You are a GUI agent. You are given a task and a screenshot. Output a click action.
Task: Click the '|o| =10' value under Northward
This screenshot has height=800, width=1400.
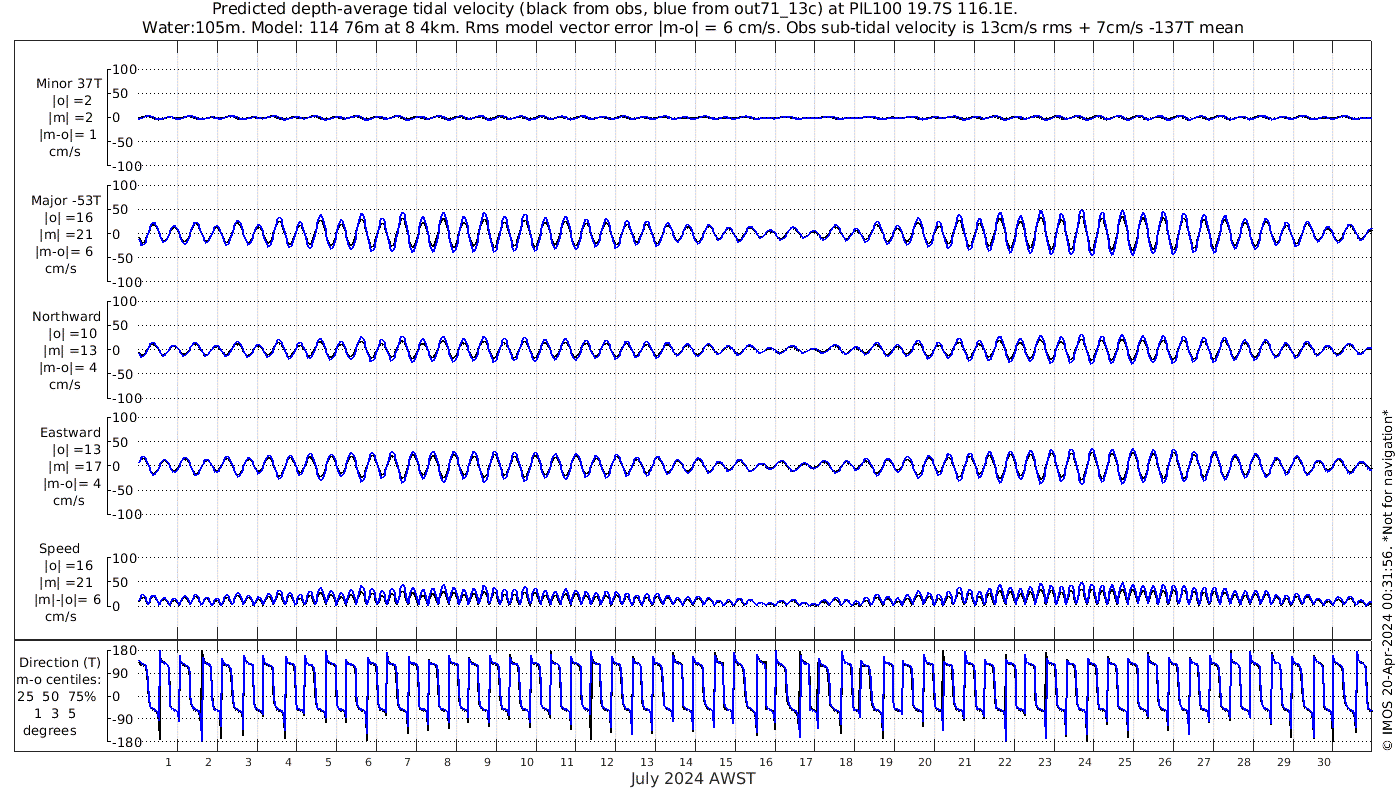(72, 333)
